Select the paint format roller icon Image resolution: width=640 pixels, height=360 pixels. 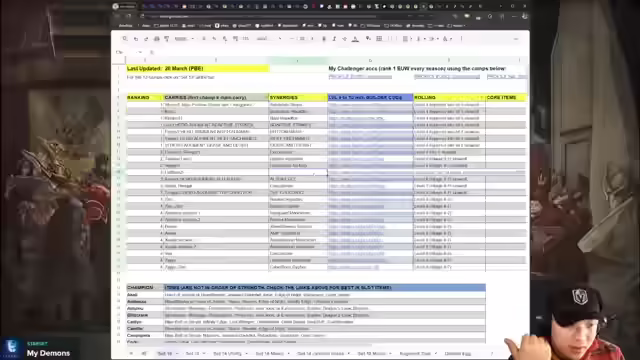tap(167, 39)
